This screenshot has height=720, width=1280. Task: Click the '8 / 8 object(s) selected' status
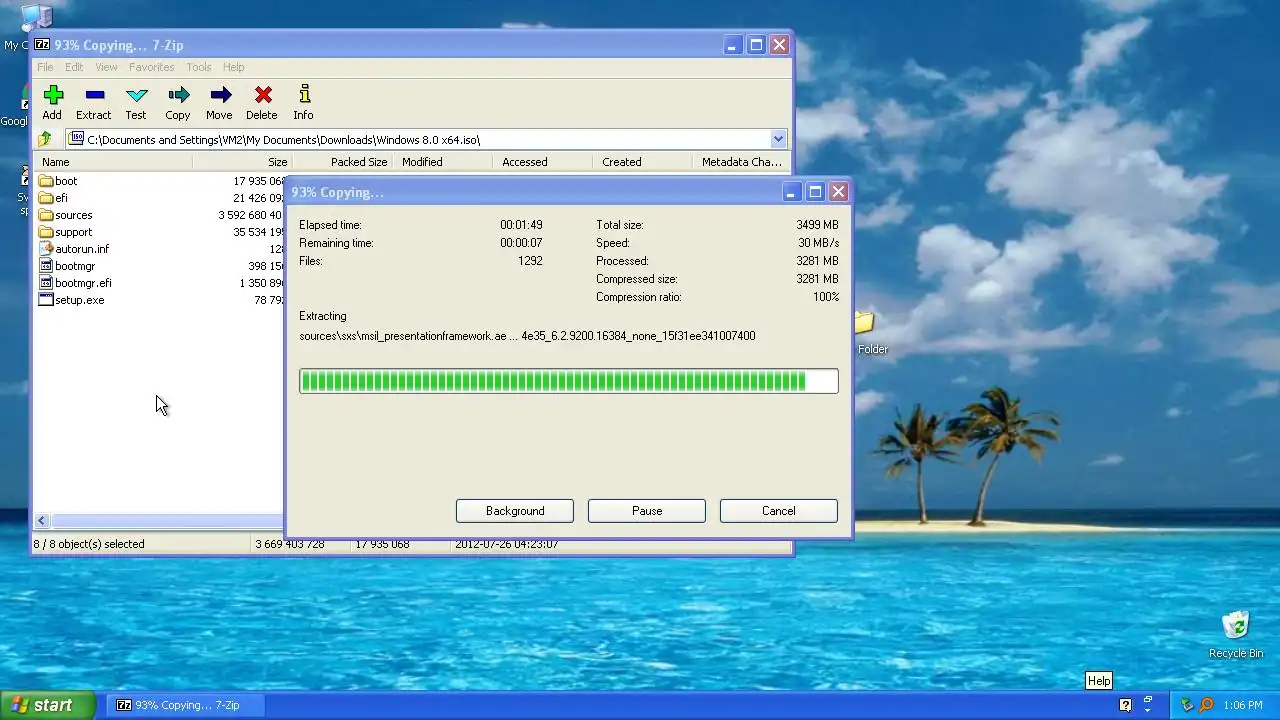89,544
